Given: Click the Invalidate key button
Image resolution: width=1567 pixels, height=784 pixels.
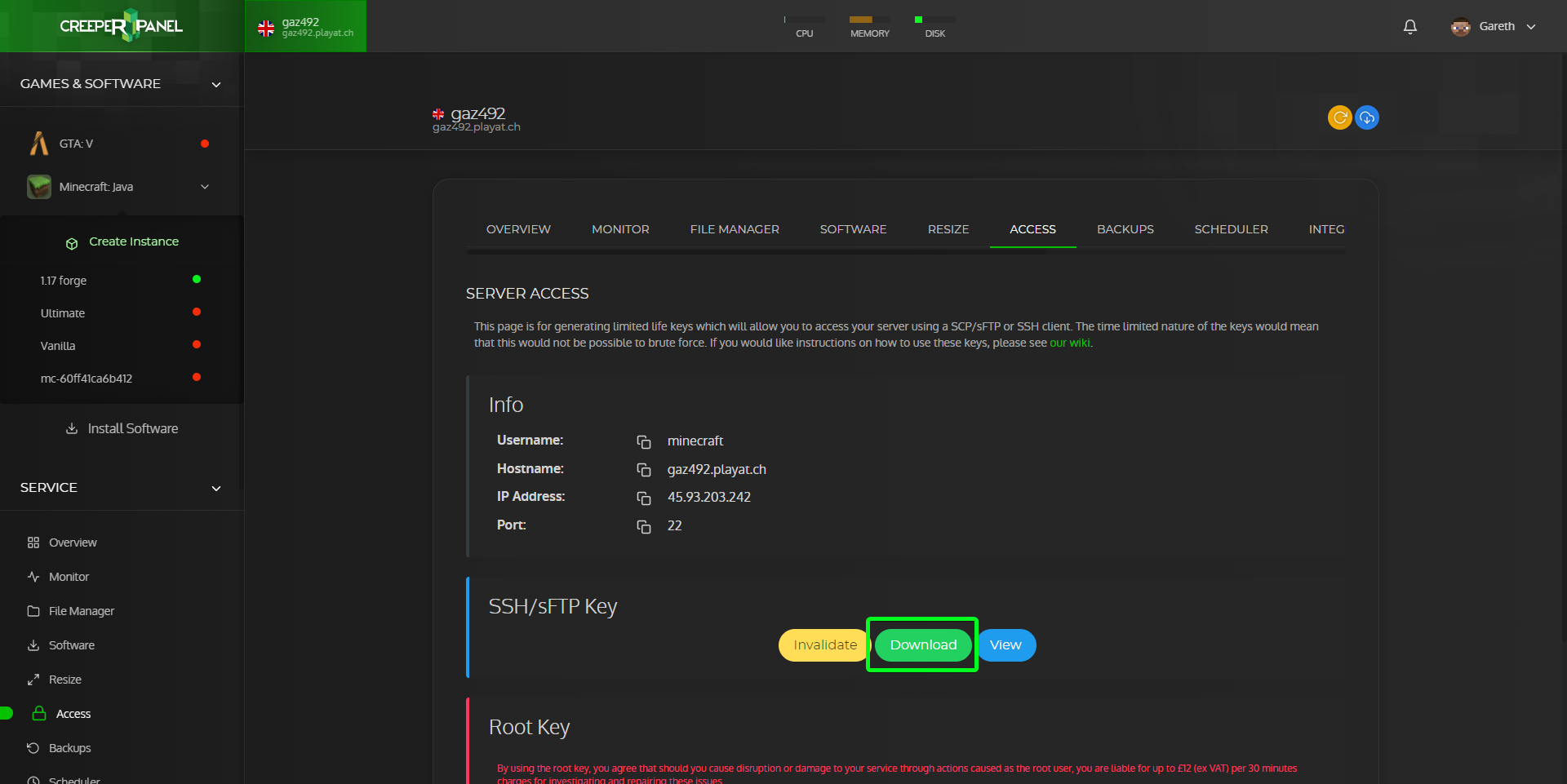Looking at the screenshot, I should click(x=825, y=645).
